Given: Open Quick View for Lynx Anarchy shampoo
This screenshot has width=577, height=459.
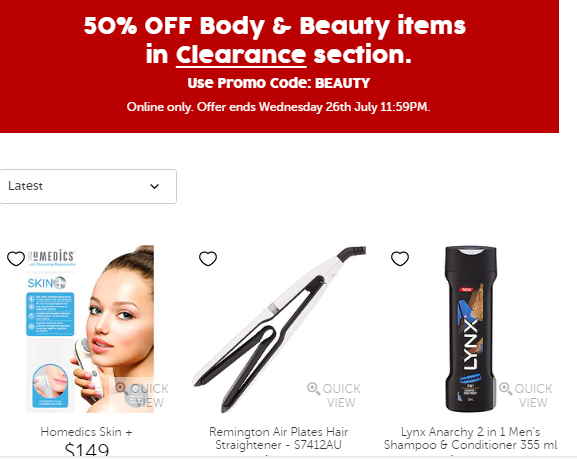Looking at the screenshot, I should point(526,395).
